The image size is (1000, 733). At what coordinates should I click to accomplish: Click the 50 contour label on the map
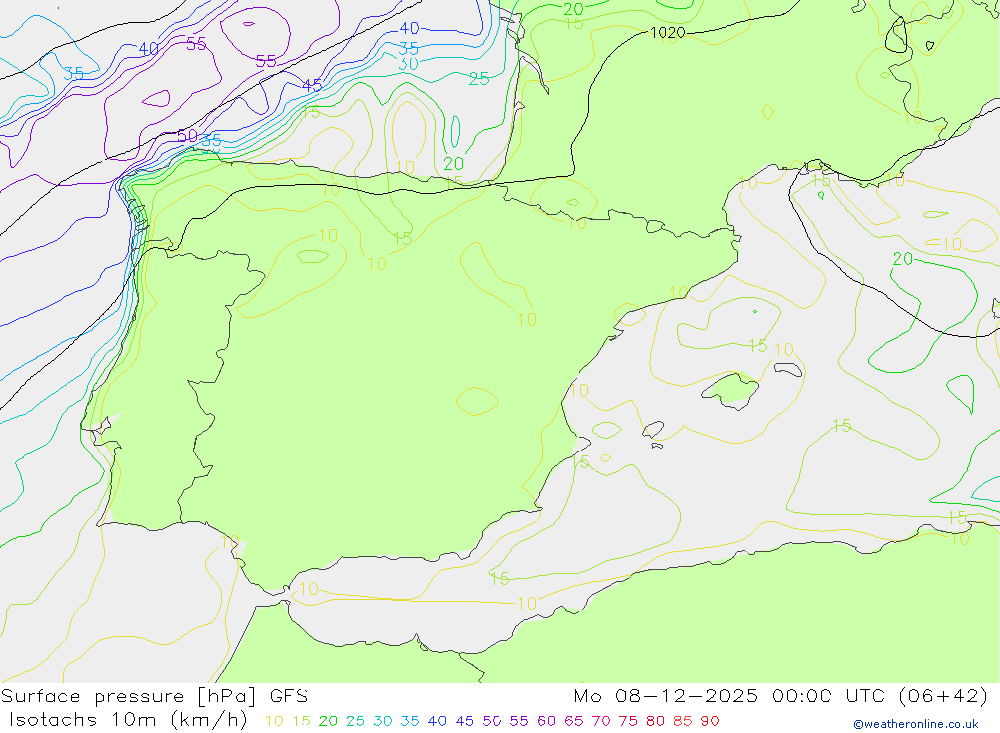coord(188,136)
